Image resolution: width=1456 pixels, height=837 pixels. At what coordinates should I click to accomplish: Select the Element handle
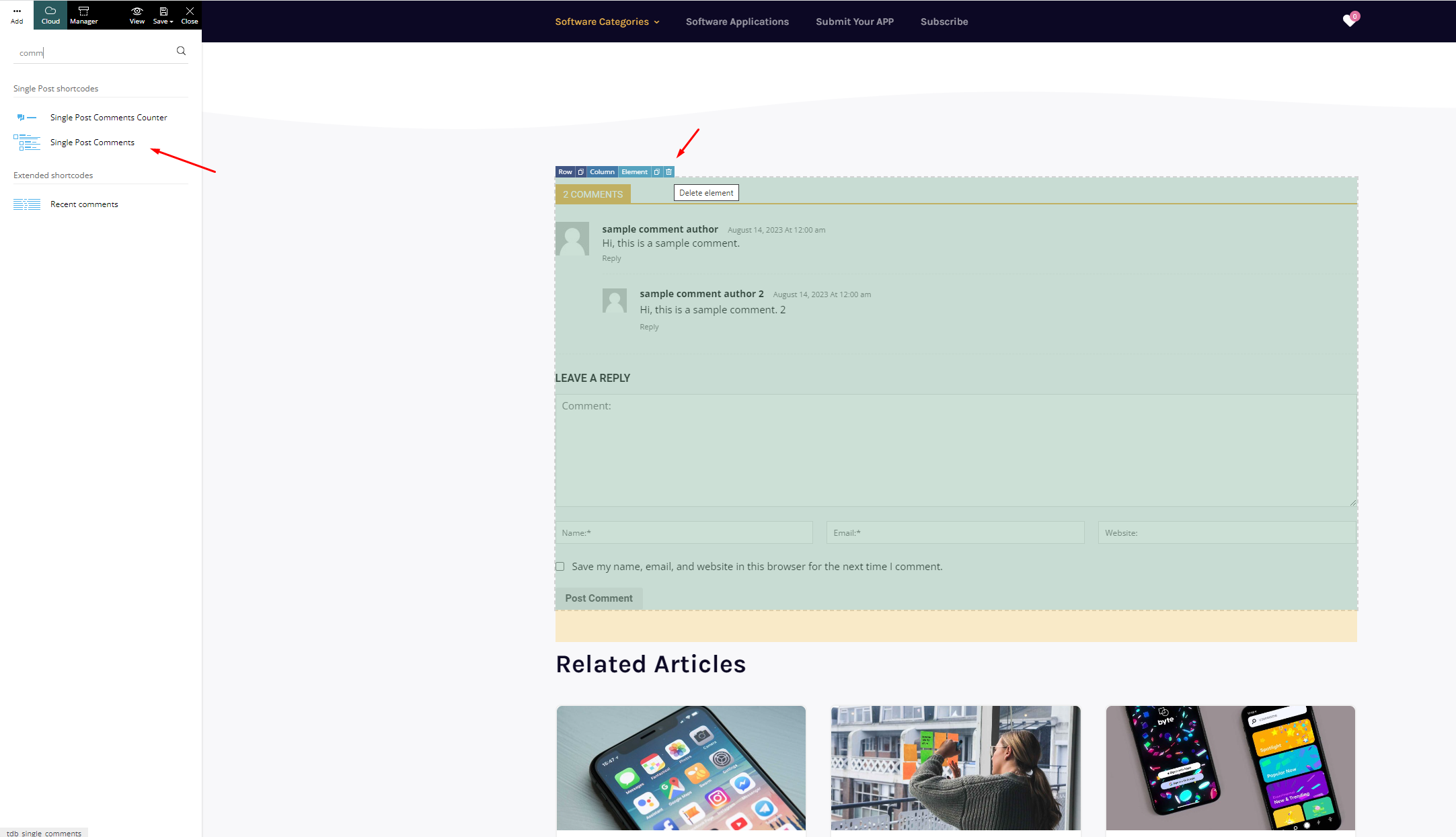pos(634,172)
